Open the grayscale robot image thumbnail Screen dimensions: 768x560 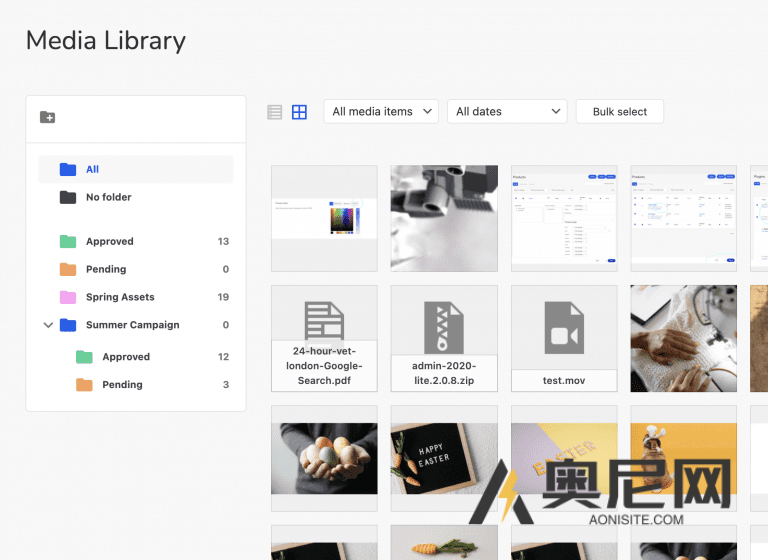[444, 219]
